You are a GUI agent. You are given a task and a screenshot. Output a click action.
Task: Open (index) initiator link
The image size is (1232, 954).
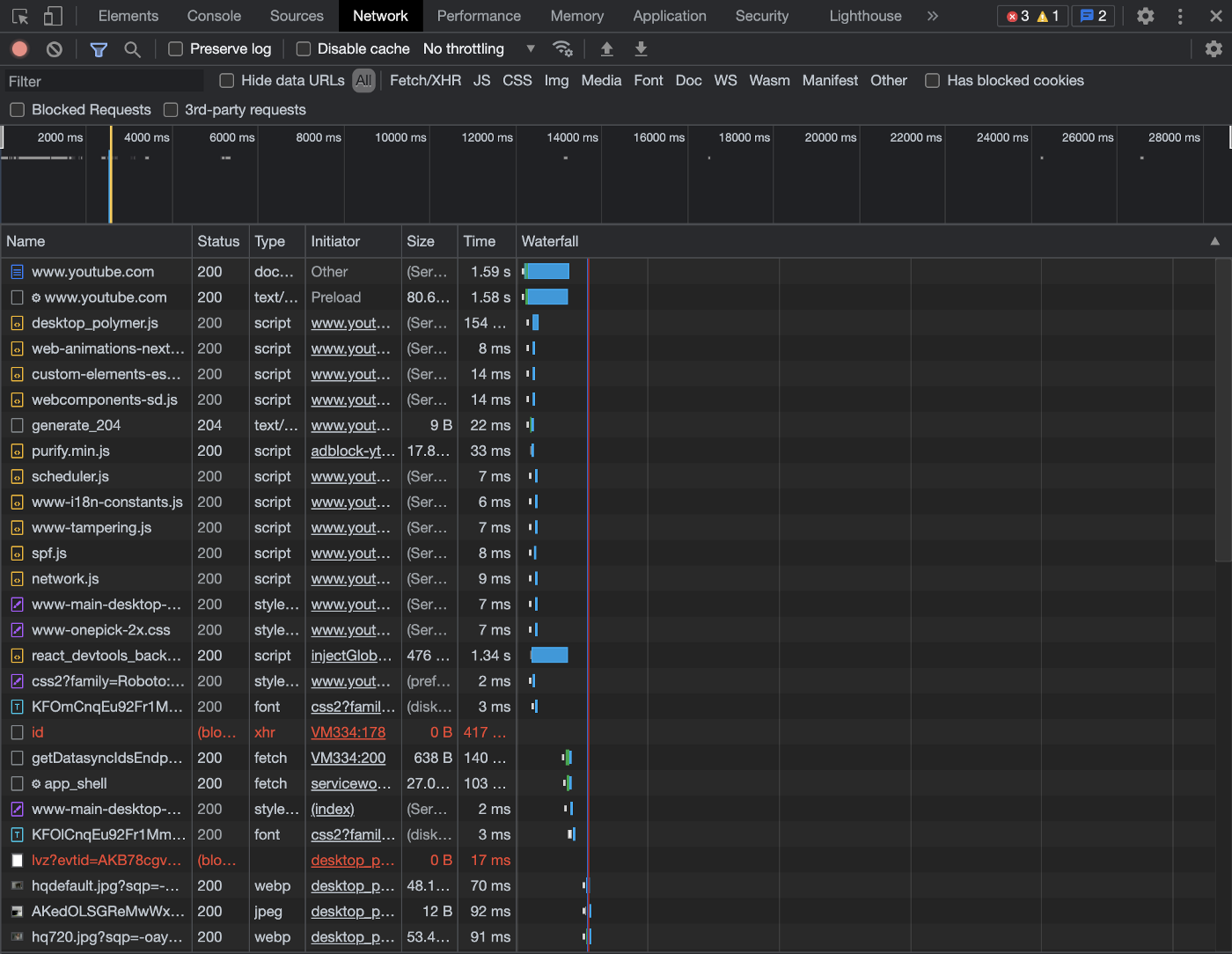point(333,809)
